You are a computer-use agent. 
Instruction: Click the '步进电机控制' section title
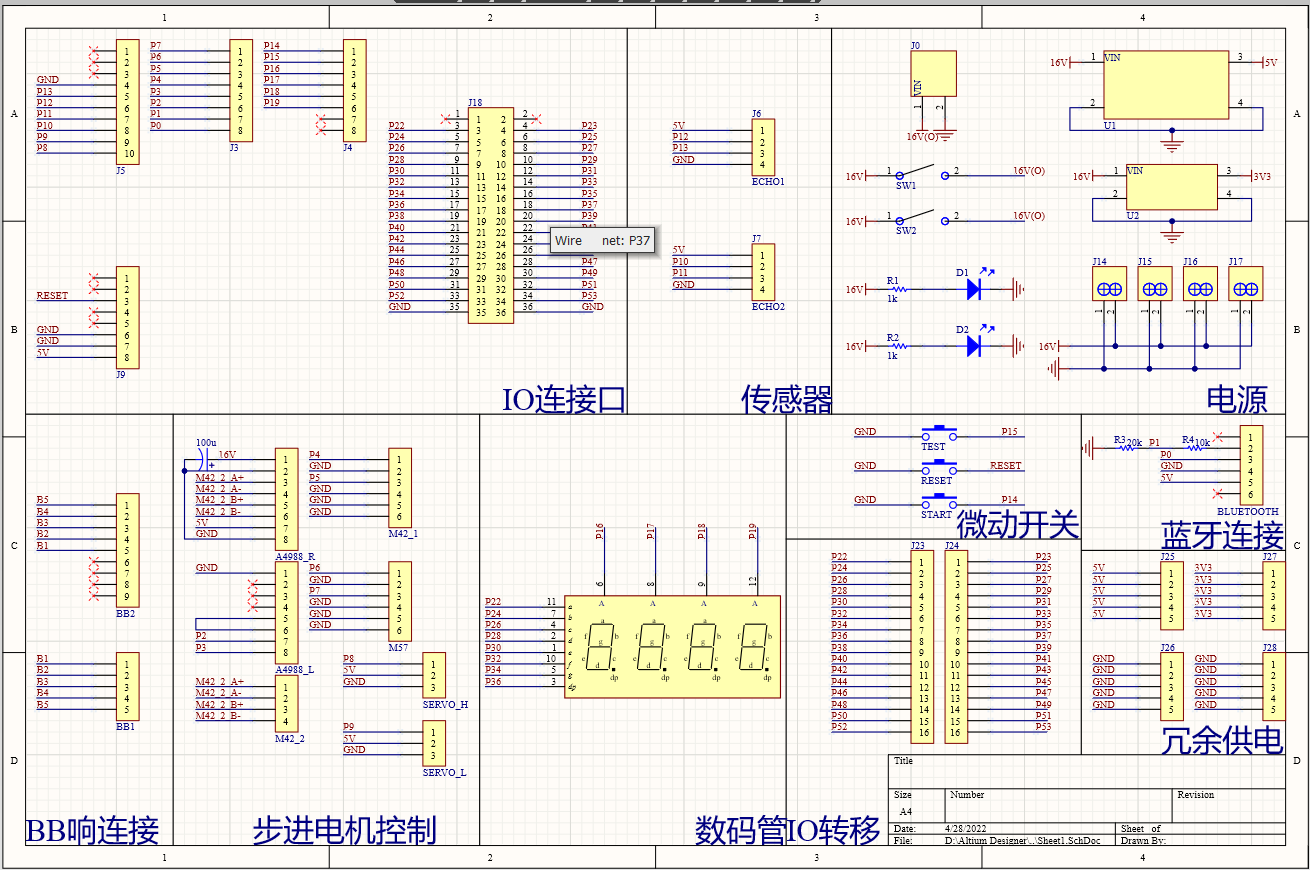(344, 831)
